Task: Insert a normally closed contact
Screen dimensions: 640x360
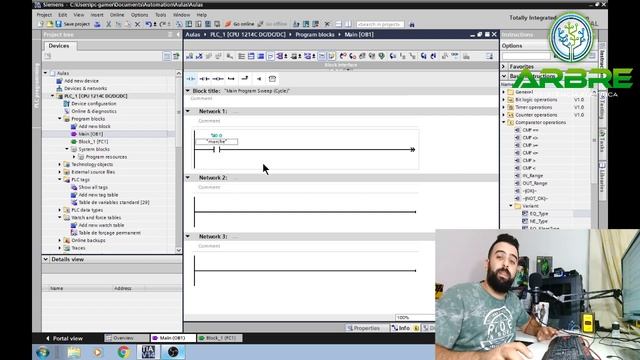Action: (204, 78)
